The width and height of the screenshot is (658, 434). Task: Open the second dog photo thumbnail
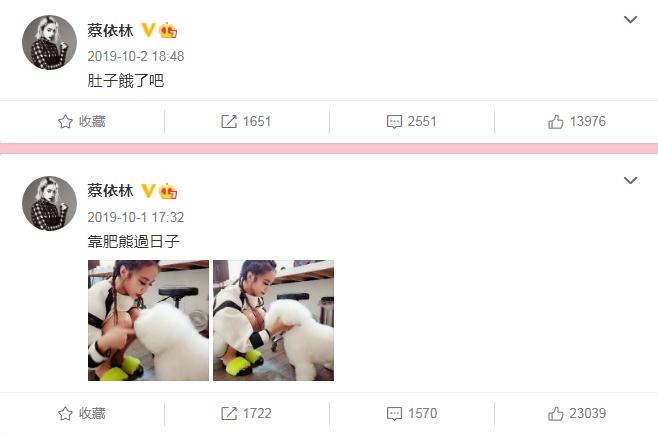(273, 320)
